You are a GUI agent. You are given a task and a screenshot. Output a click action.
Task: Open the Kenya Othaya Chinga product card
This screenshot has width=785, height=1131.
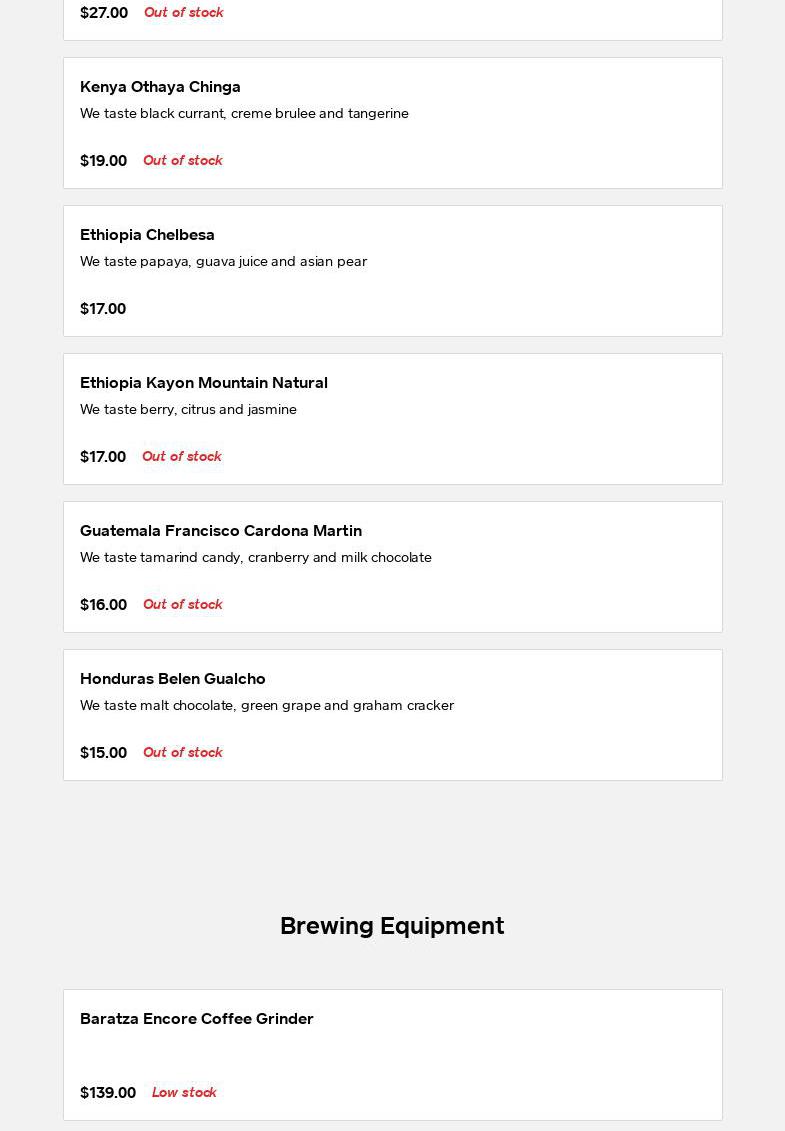coord(392,123)
